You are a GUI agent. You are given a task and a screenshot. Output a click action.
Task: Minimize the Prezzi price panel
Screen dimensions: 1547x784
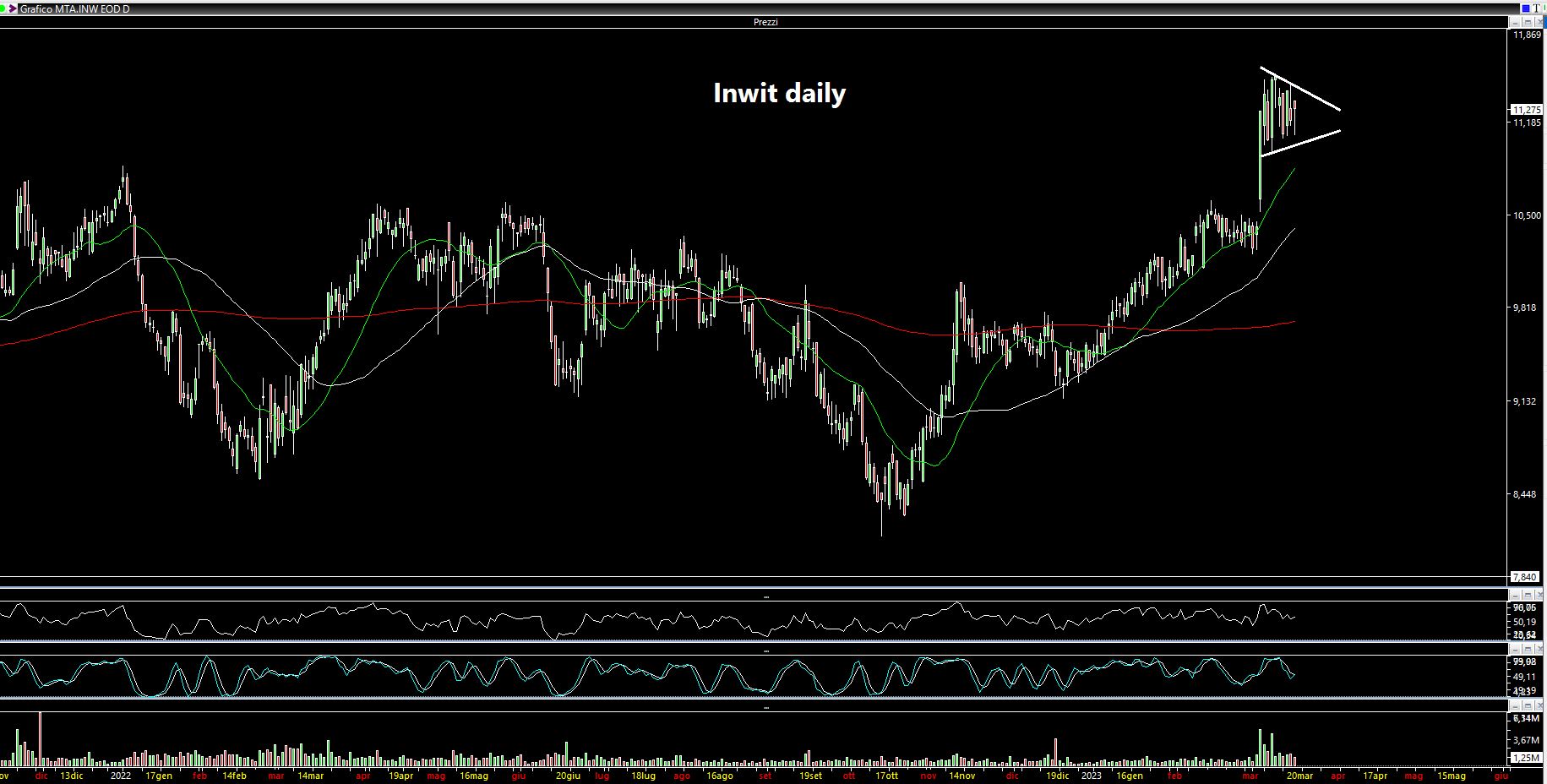point(1515,22)
